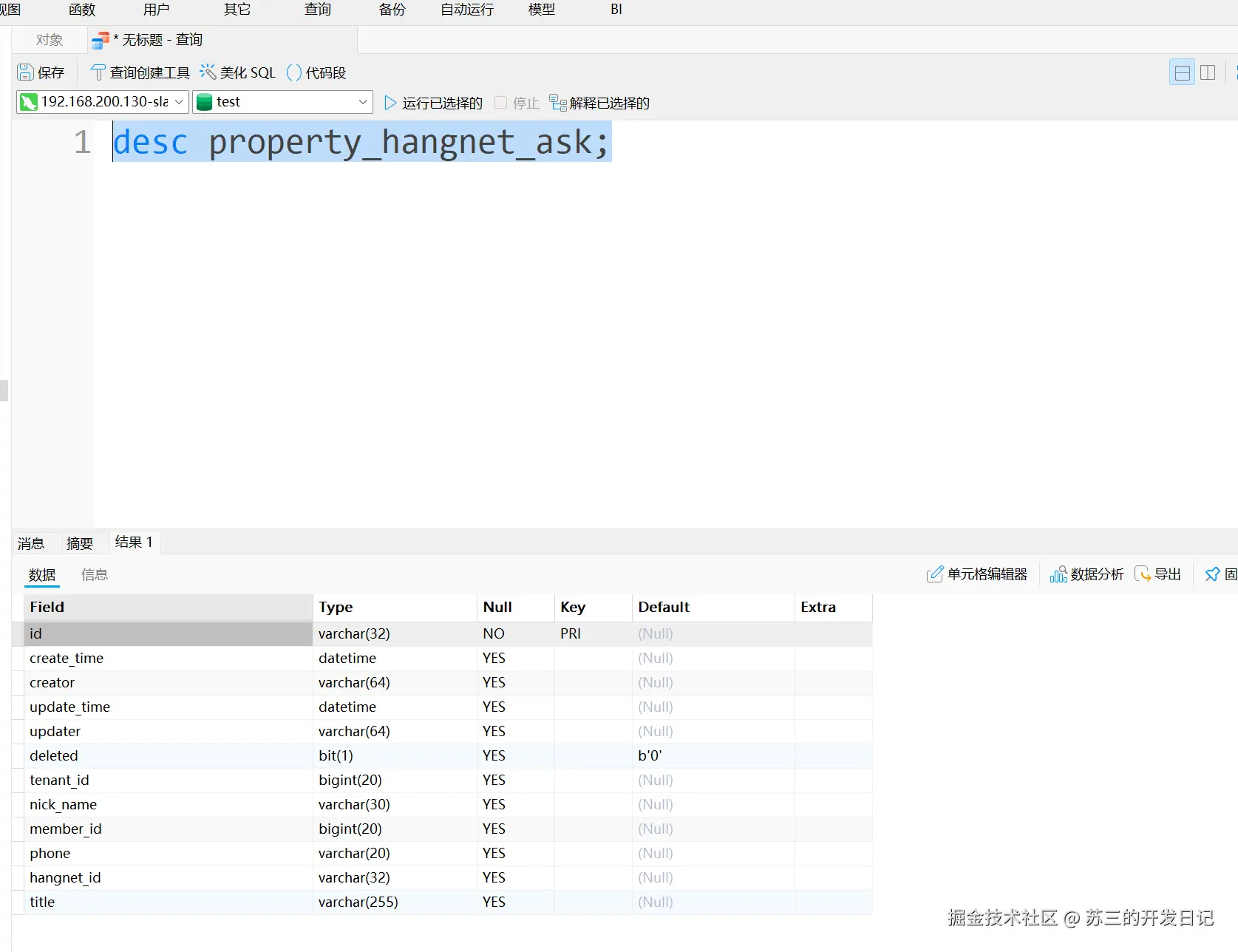Open the 备份 menu

[x=392, y=10]
